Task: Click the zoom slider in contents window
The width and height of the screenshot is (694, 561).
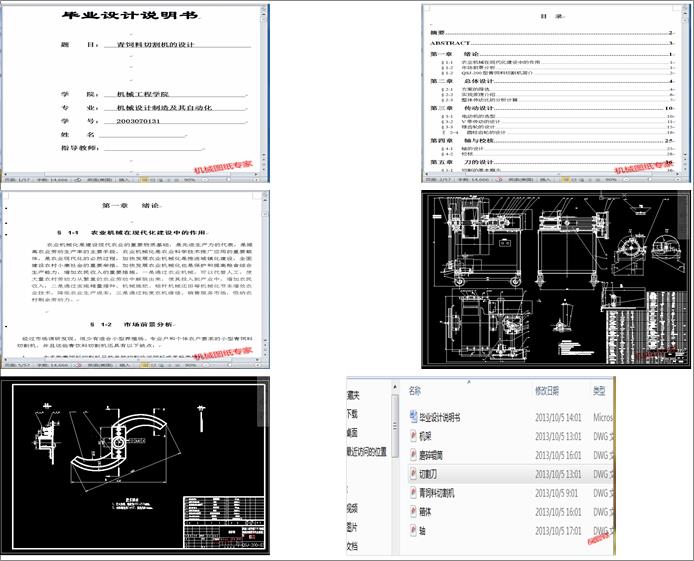Action: (x=649, y=180)
